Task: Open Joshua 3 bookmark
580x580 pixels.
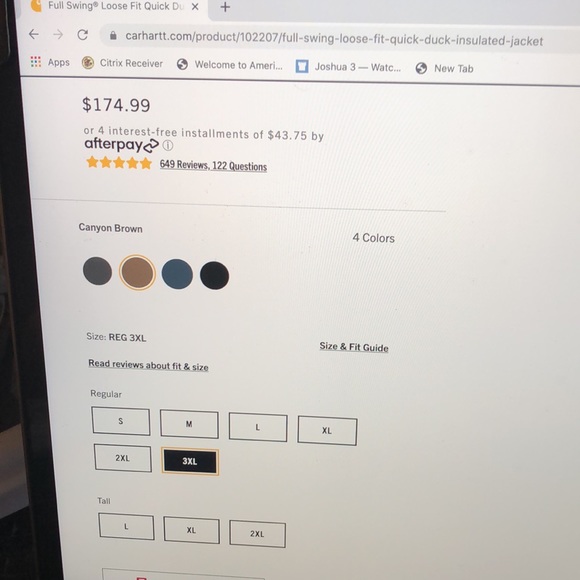Action: pos(348,67)
